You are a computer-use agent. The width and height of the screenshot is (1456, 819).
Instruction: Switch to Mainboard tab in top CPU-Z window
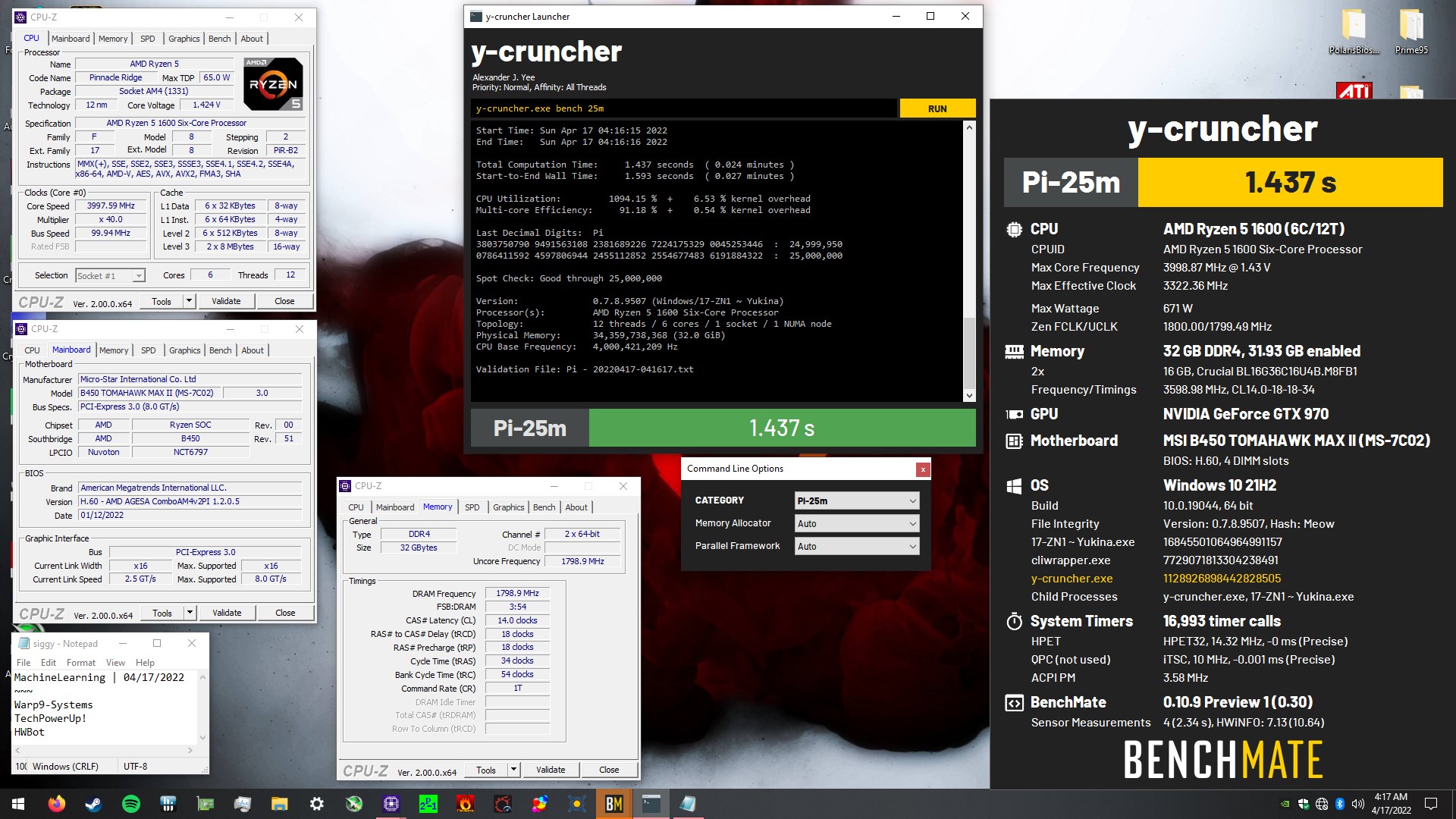(x=71, y=39)
